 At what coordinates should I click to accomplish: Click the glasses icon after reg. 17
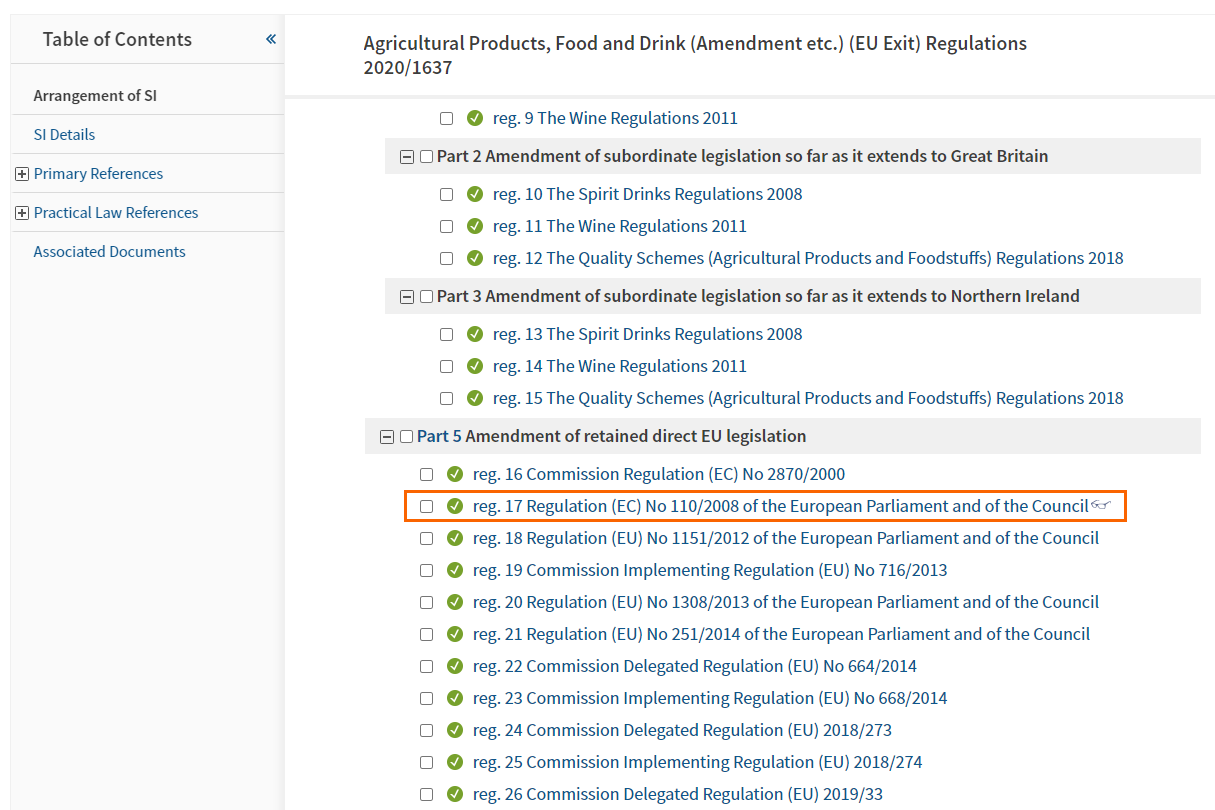(x=1101, y=506)
